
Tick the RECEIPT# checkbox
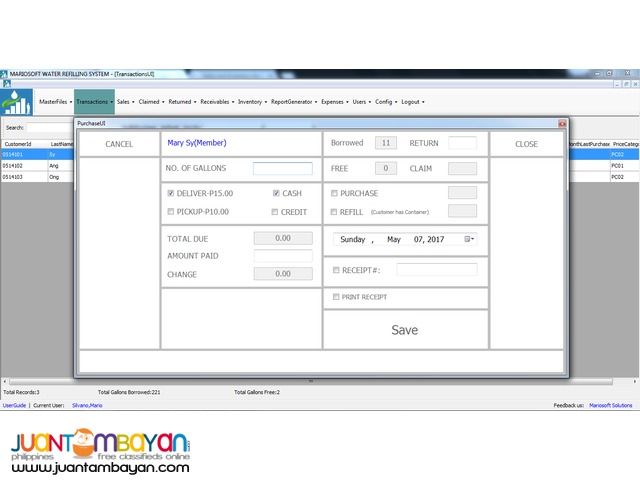(x=336, y=270)
